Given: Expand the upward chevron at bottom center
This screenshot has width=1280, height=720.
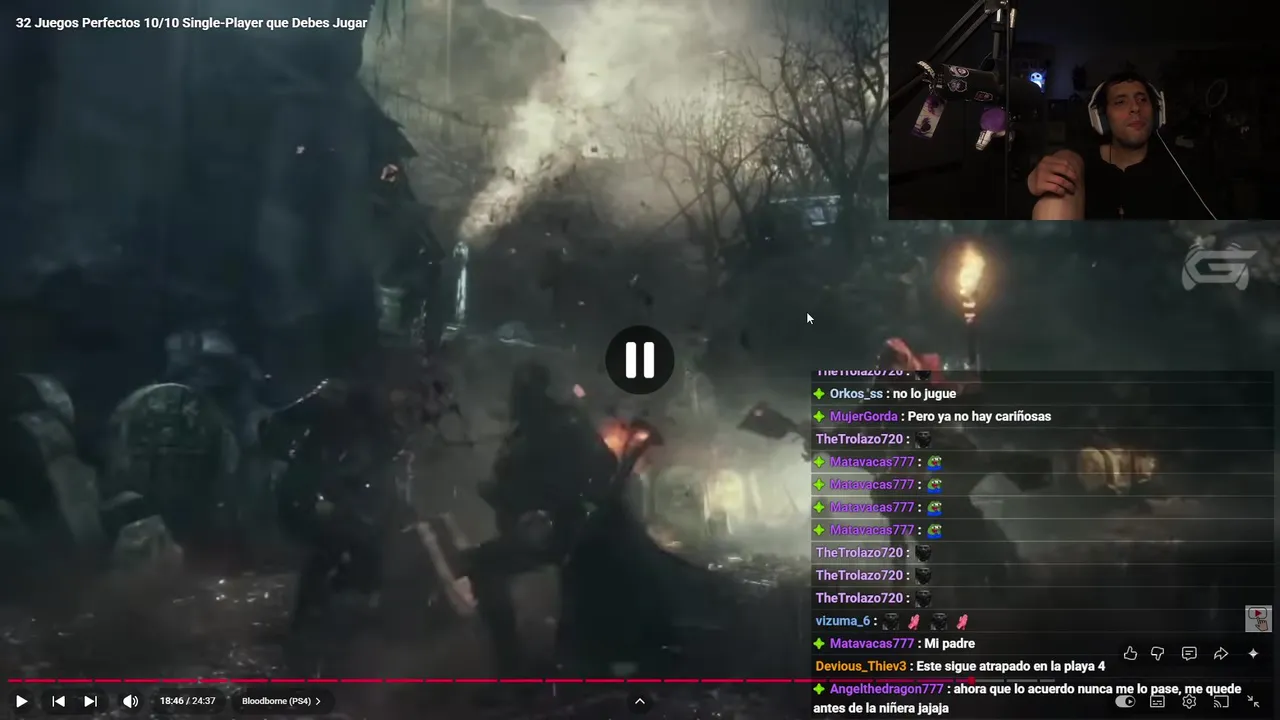Looking at the screenshot, I should pyautogui.click(x=640, y=701).
